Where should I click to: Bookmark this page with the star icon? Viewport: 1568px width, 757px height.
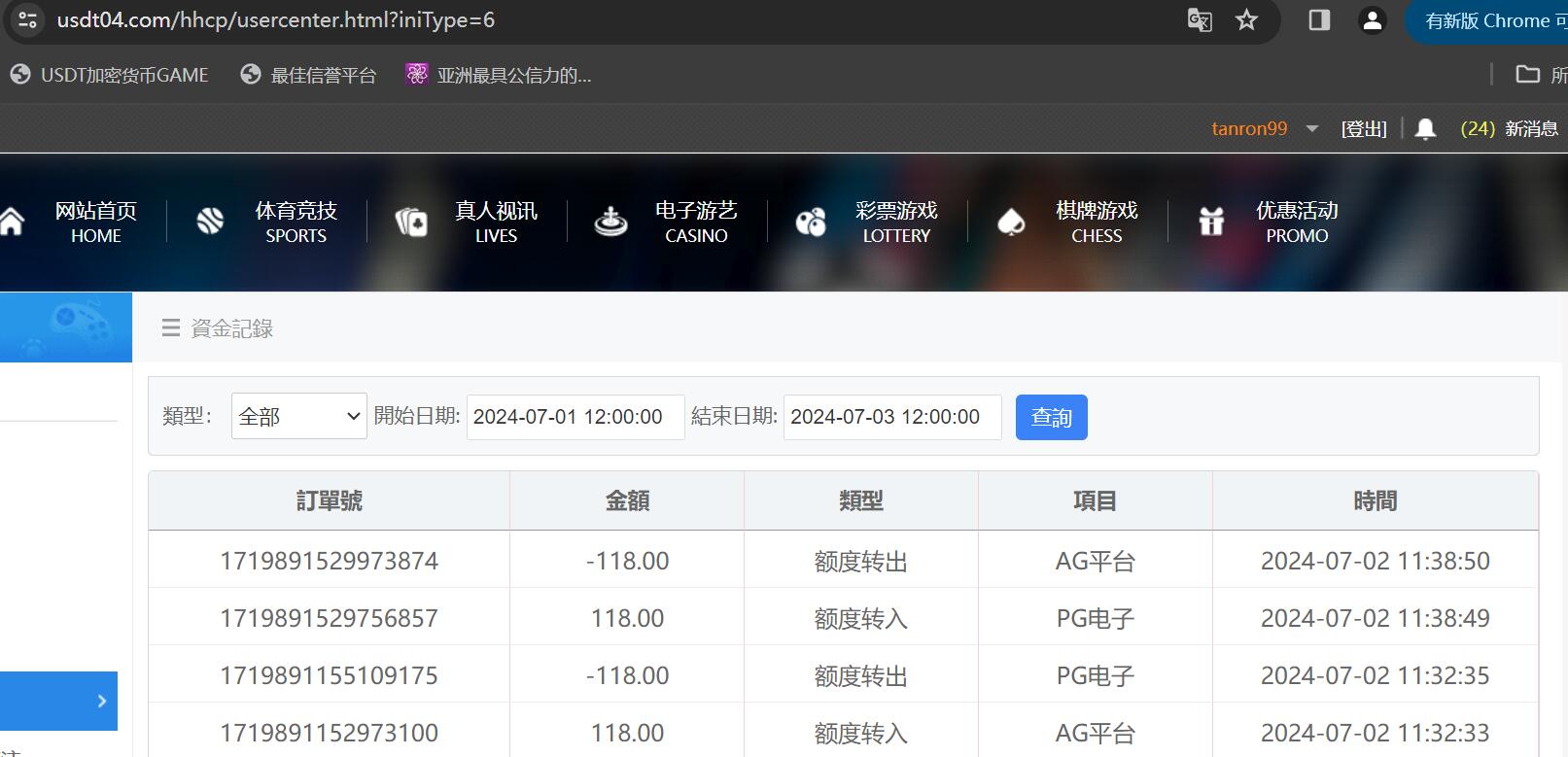pos(1246,20)
